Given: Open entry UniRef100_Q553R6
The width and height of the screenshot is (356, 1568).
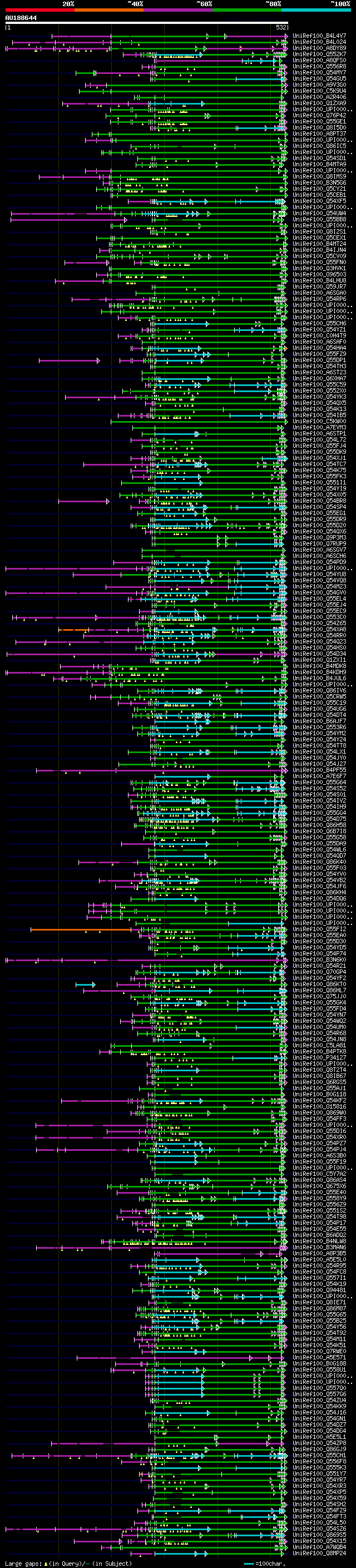Looking at the screenshot, I should [x=319, y=728].
